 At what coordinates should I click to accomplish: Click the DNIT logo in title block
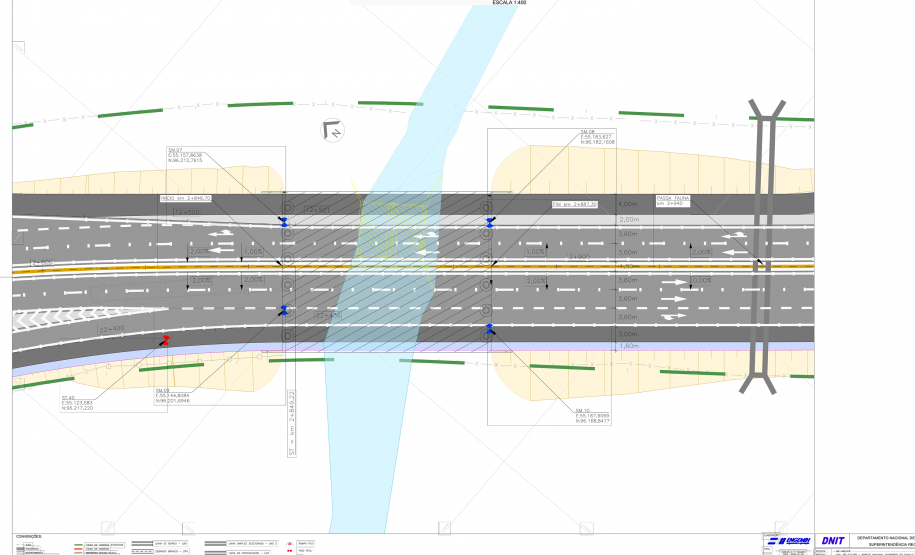[x=831, y=541]
